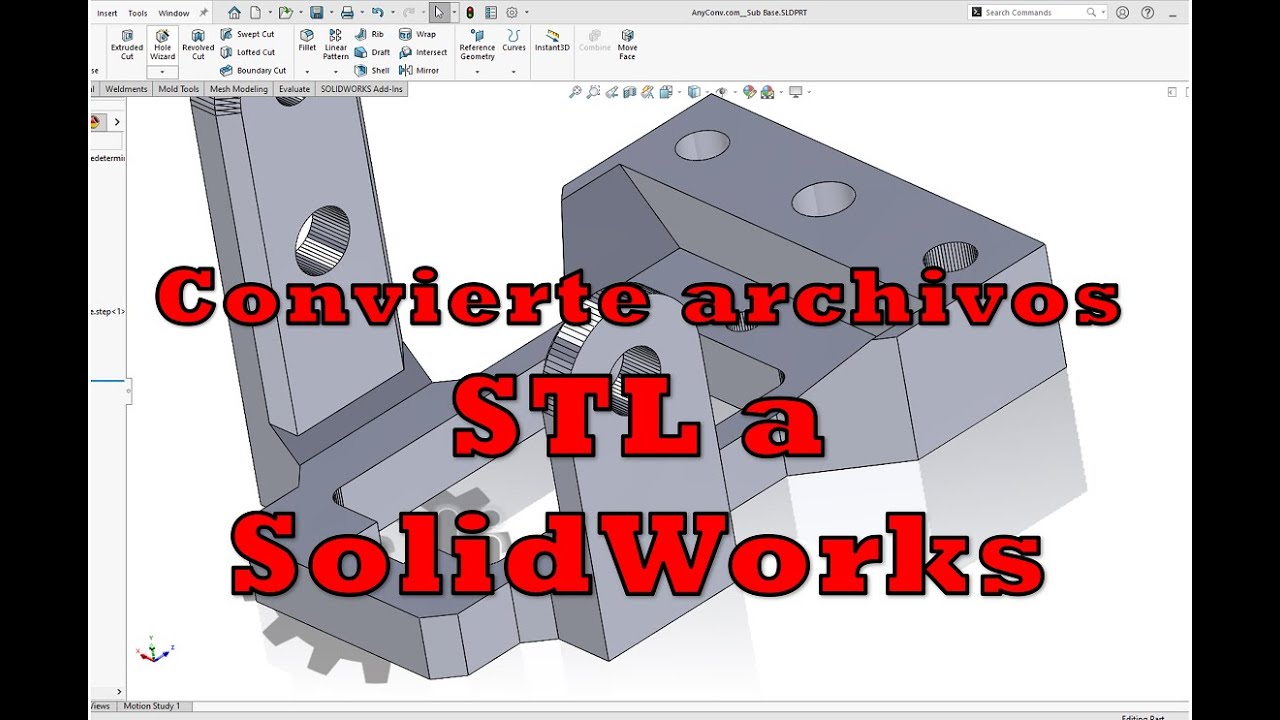The width and height of the screenshot is (1280, 720).
Task: Save the current part
Action: [x=316, y=12]
